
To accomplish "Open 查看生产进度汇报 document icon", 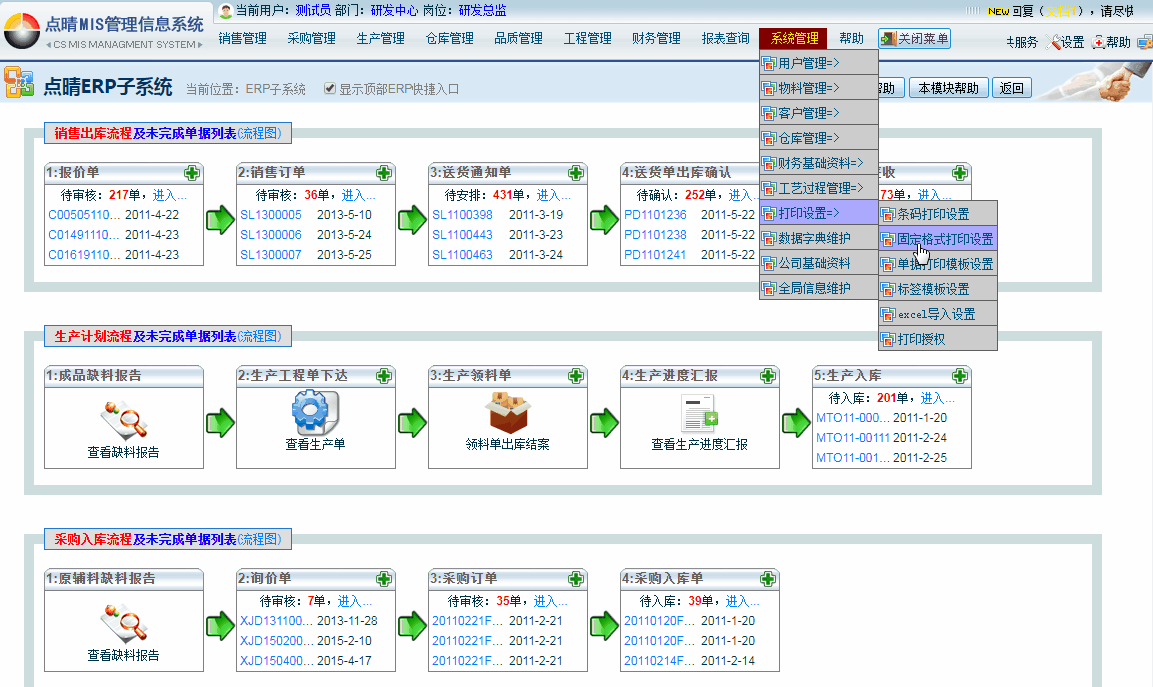I will pos(699,412).
